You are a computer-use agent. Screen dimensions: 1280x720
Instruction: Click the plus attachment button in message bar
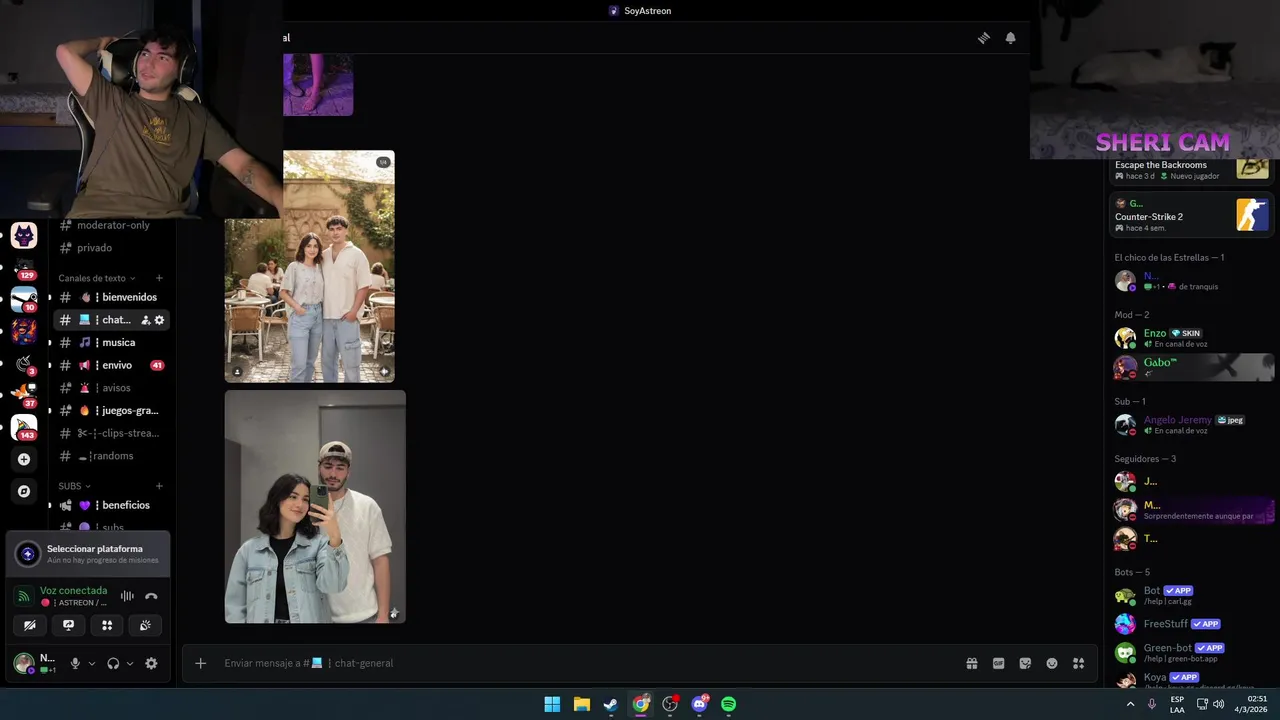(200, 663)
